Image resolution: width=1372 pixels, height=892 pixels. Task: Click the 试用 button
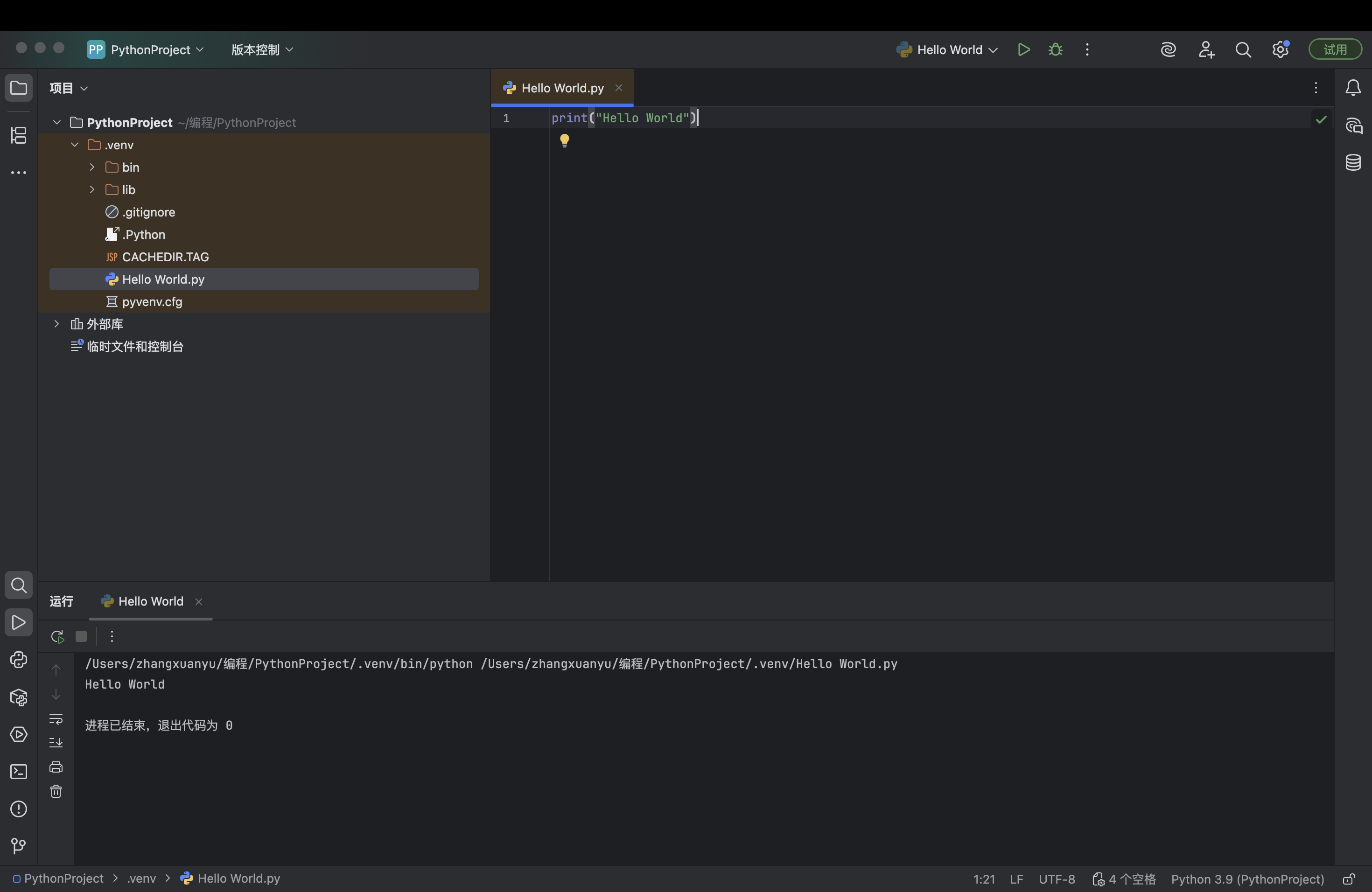coord(1335,49)
